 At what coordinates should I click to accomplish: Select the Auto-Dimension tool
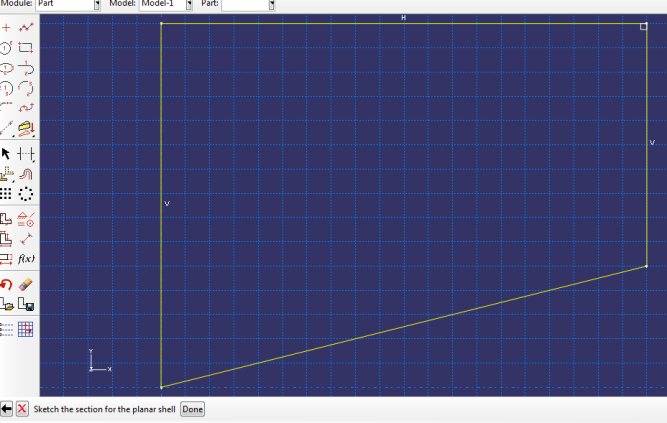click(6, 239)
